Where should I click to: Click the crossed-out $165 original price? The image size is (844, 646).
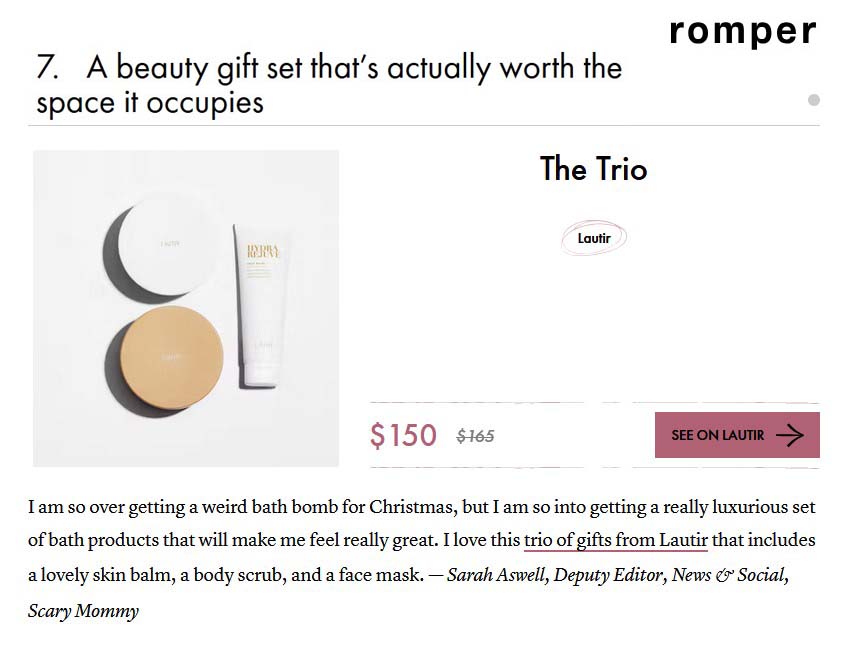point(475,436)
